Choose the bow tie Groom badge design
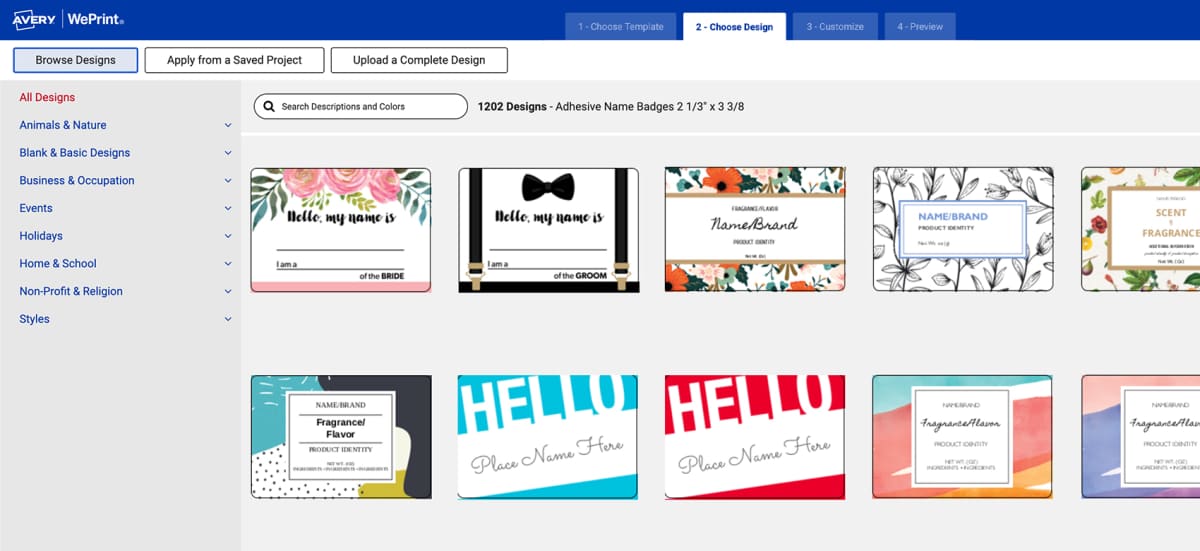 548,229
